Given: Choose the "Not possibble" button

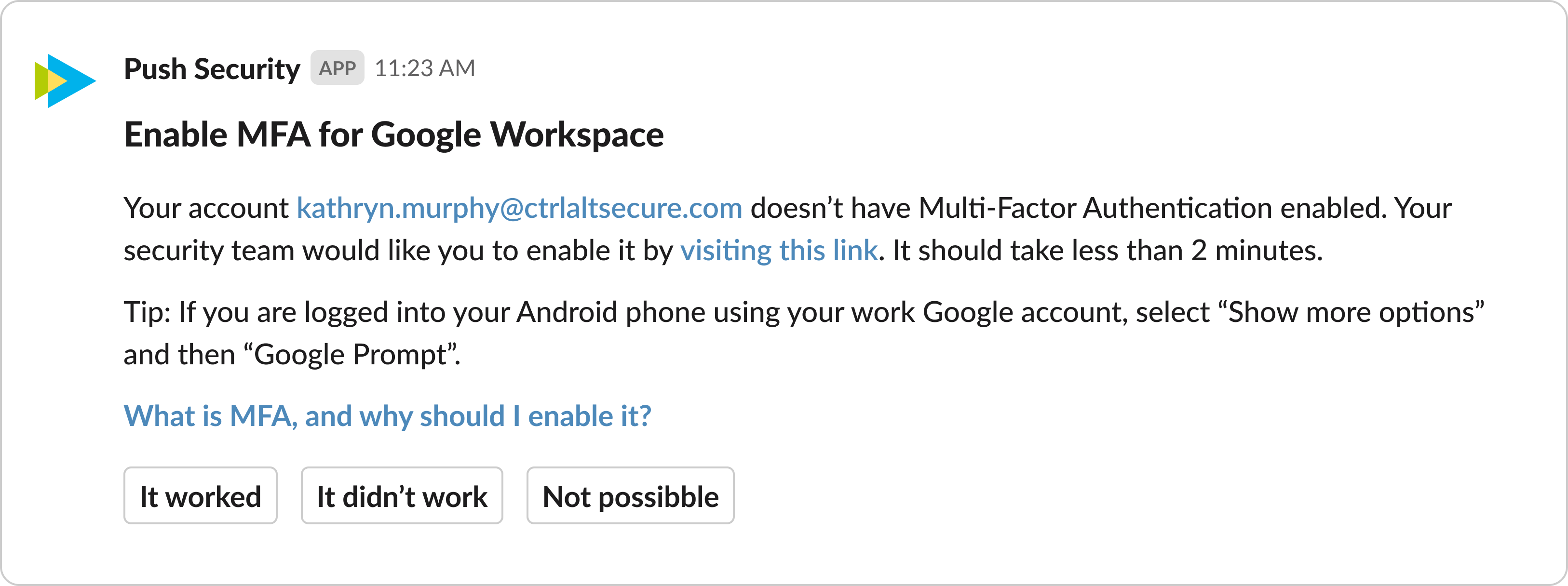Looking at the screenshot, I should coord(631,495).
